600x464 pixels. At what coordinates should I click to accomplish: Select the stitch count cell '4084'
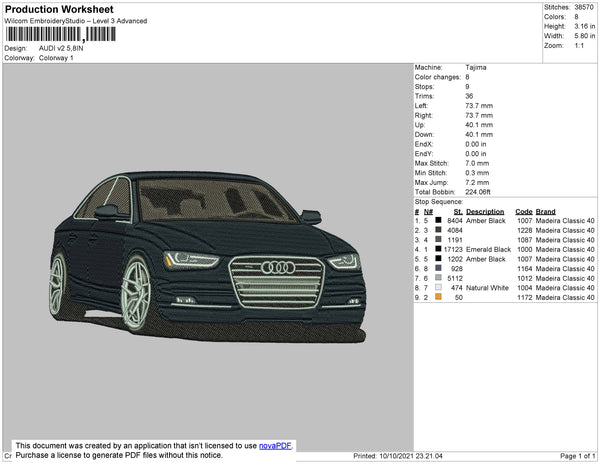coord(455,230)
